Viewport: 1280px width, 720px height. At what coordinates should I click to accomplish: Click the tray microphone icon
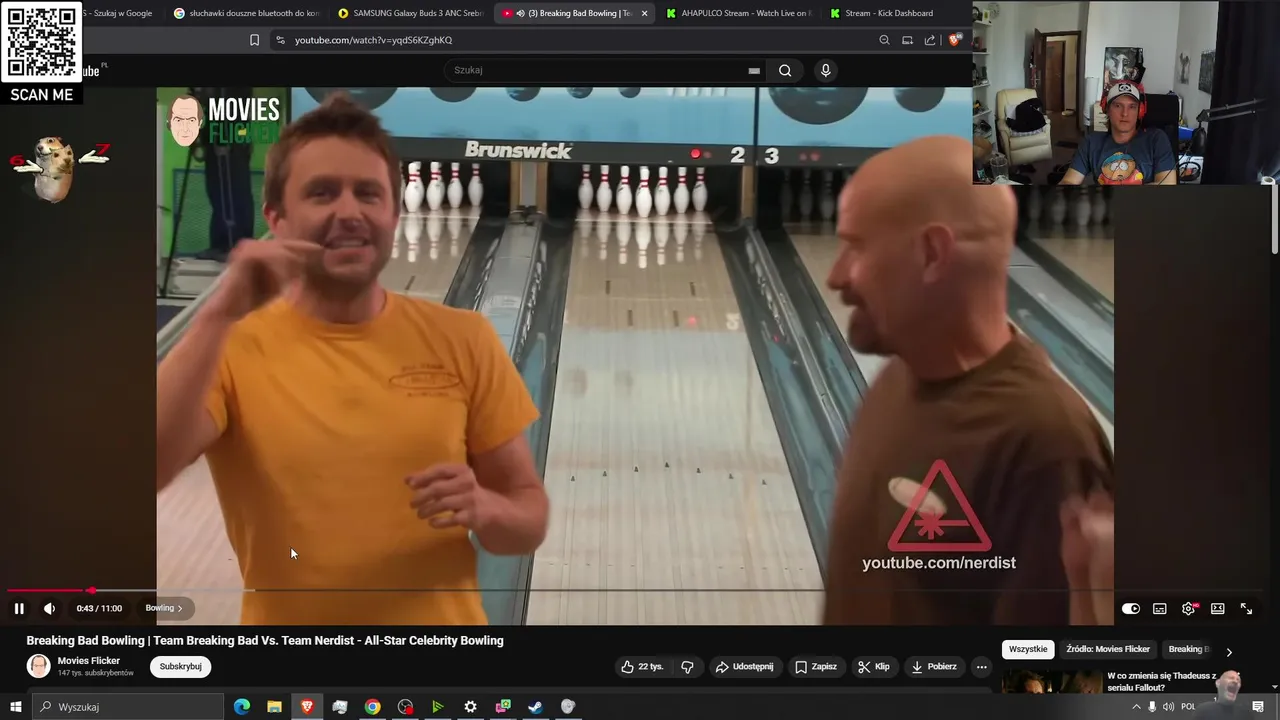(1152, 707)
